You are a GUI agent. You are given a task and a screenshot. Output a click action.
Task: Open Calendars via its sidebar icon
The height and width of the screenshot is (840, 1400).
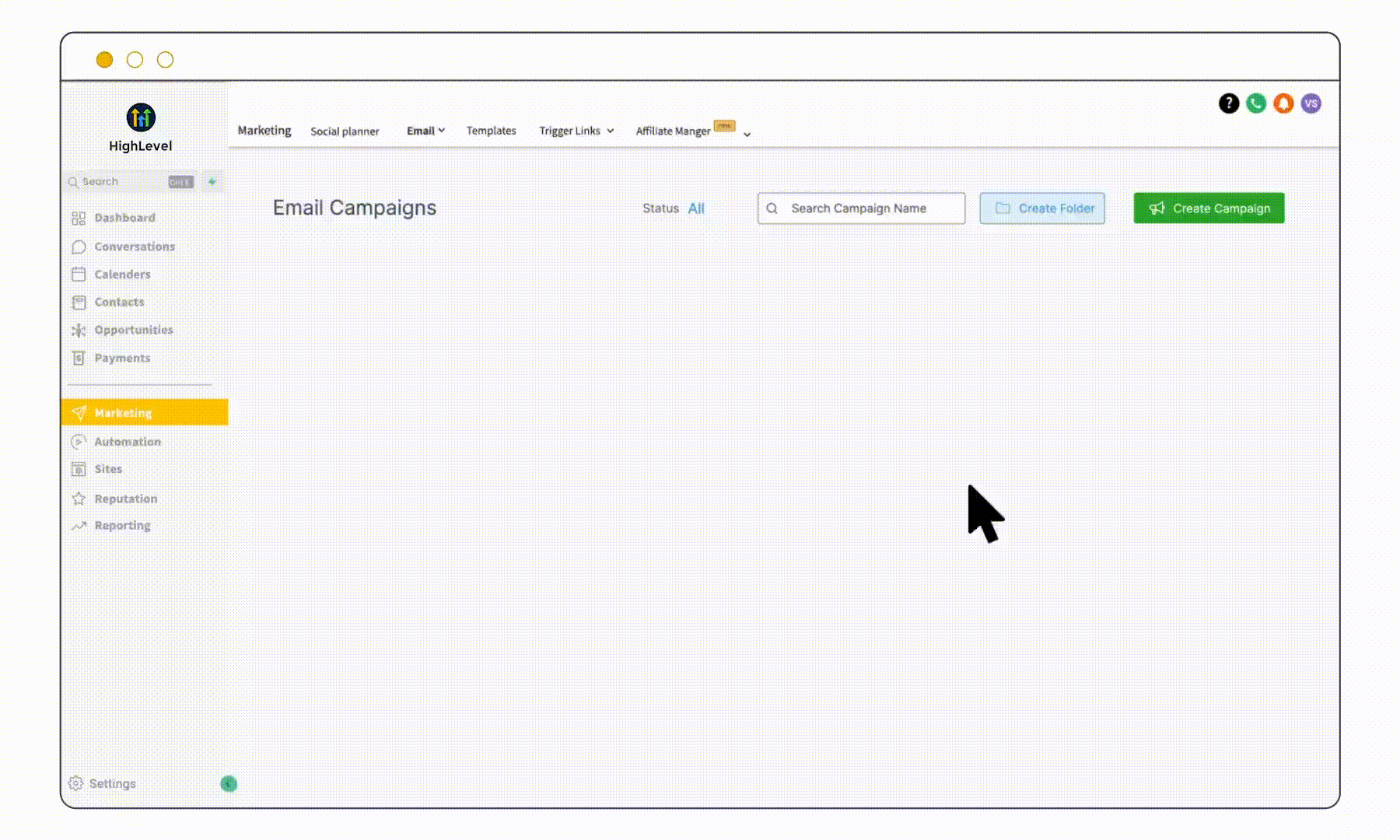pos(79,274)
